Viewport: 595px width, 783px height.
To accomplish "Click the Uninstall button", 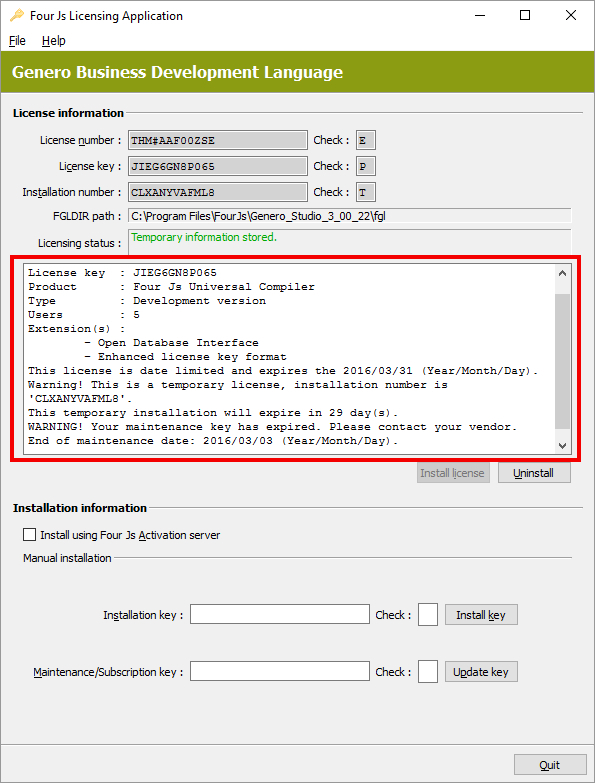I will pyautogui.click(x=534, y=473).
